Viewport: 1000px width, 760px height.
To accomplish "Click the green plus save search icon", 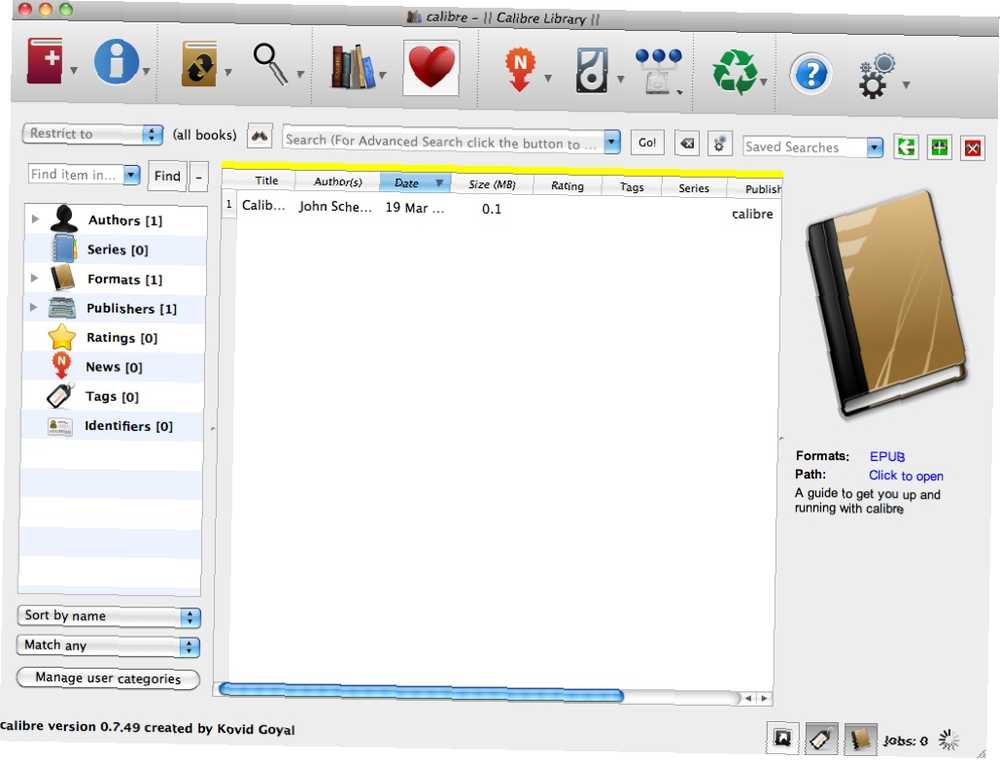I will click(939, 148).
